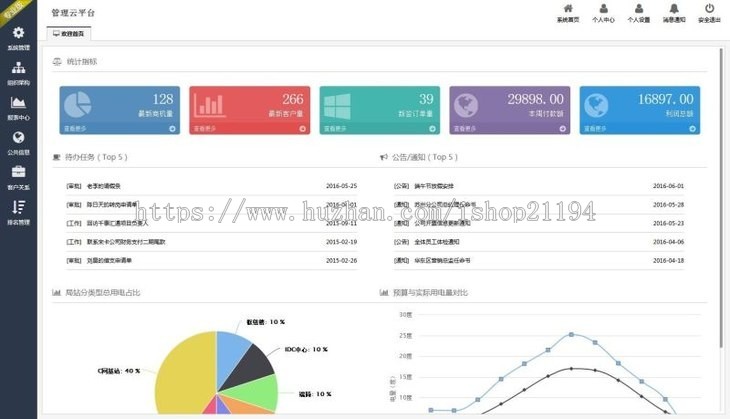The height and width of the screenshot is (419, 730).
Task: Click the scales icon beside 统计指标 heading
Action: pos(57,61)
